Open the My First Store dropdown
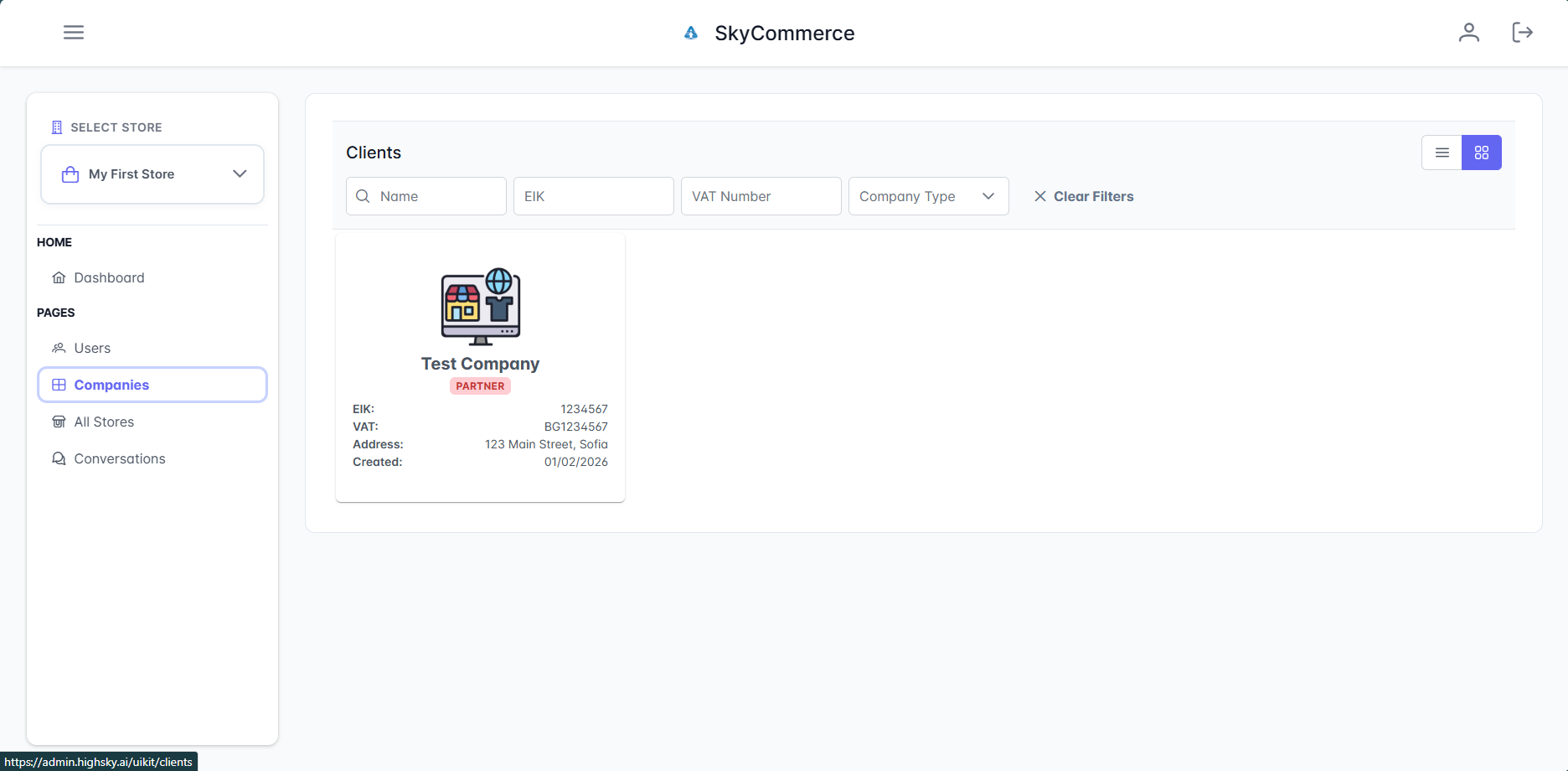Screen dimensions: 1568x771 (152, 174)
